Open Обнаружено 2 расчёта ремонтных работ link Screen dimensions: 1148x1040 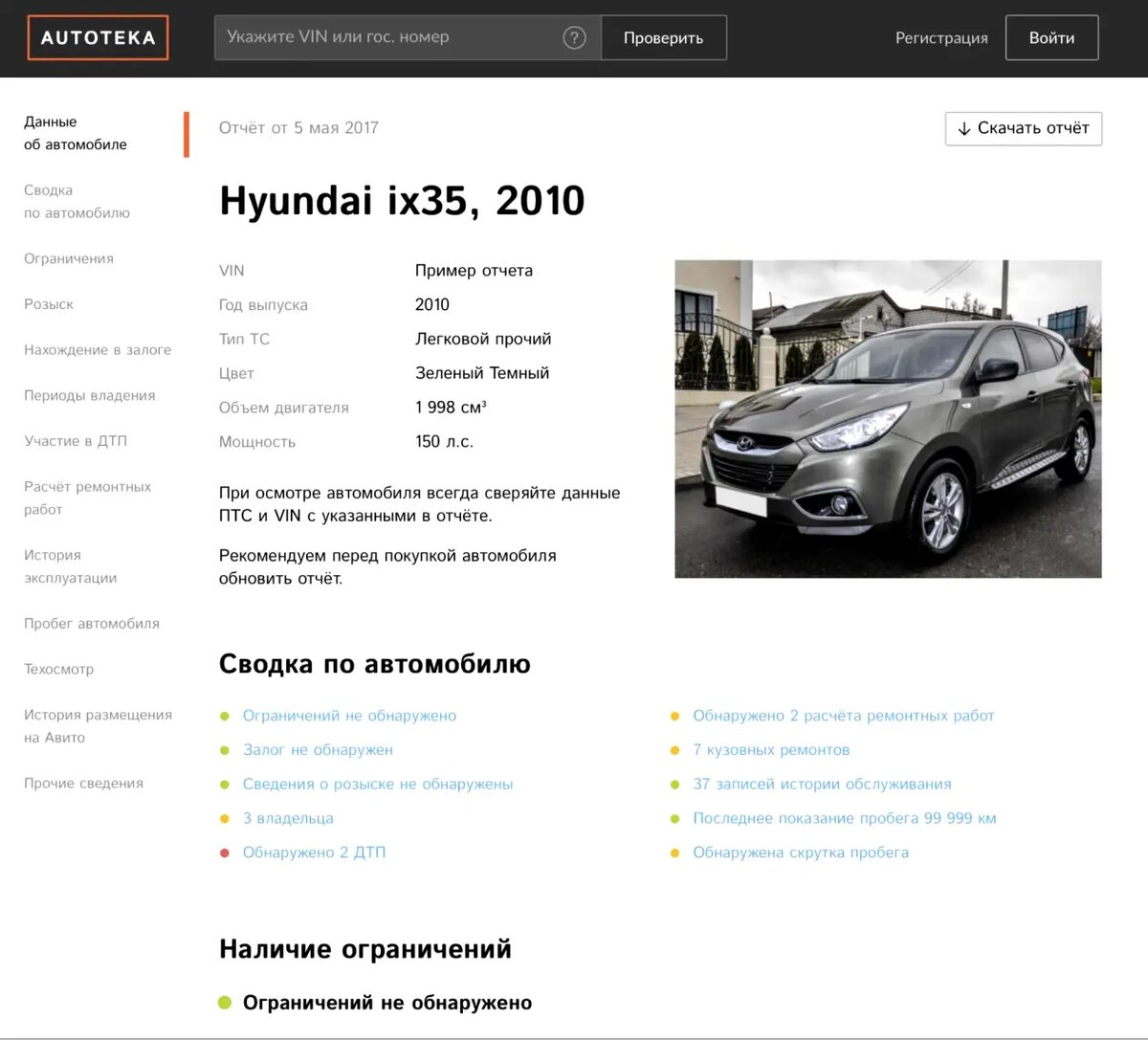844,716
